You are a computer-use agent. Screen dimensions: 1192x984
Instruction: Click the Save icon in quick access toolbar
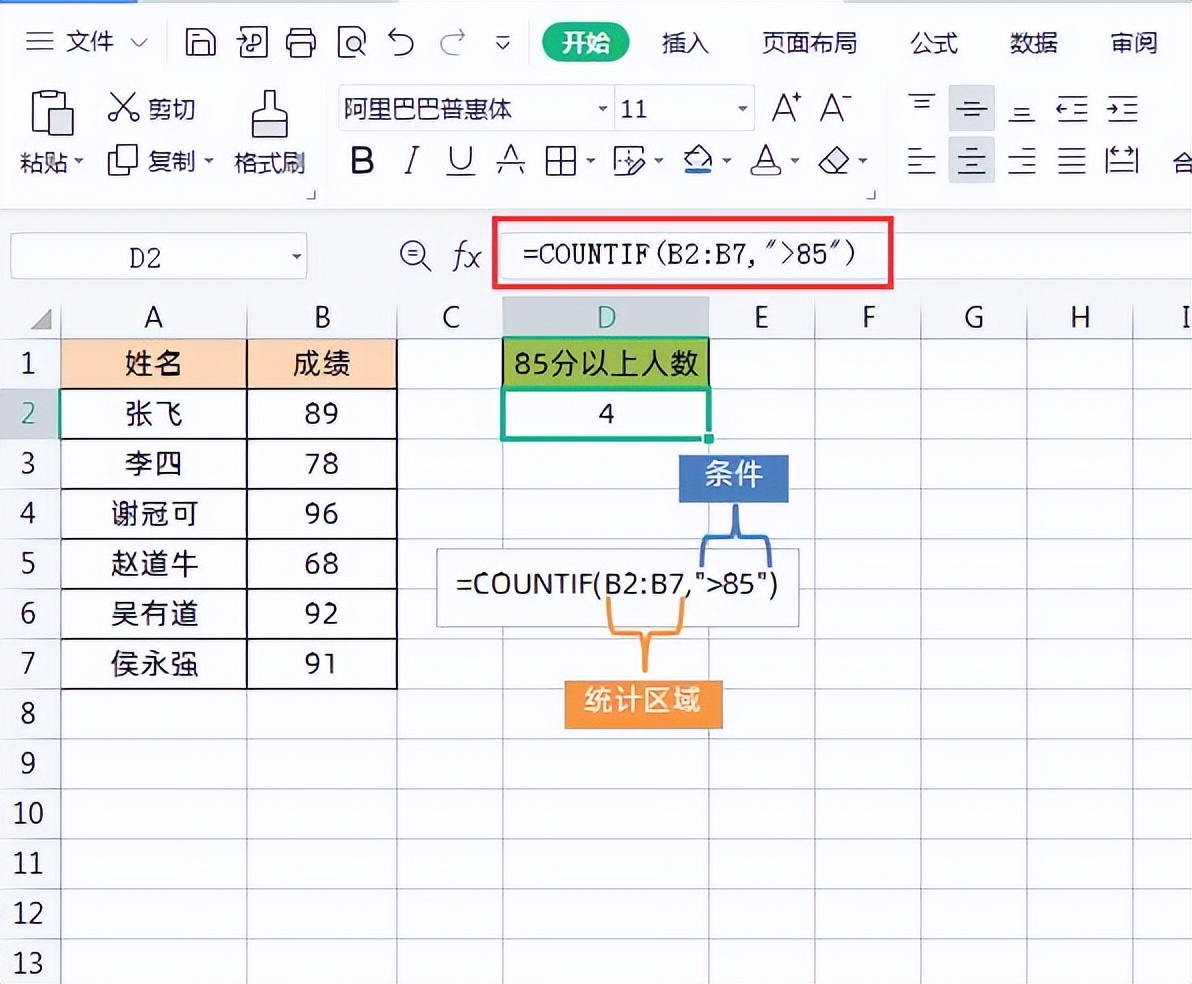201,43
